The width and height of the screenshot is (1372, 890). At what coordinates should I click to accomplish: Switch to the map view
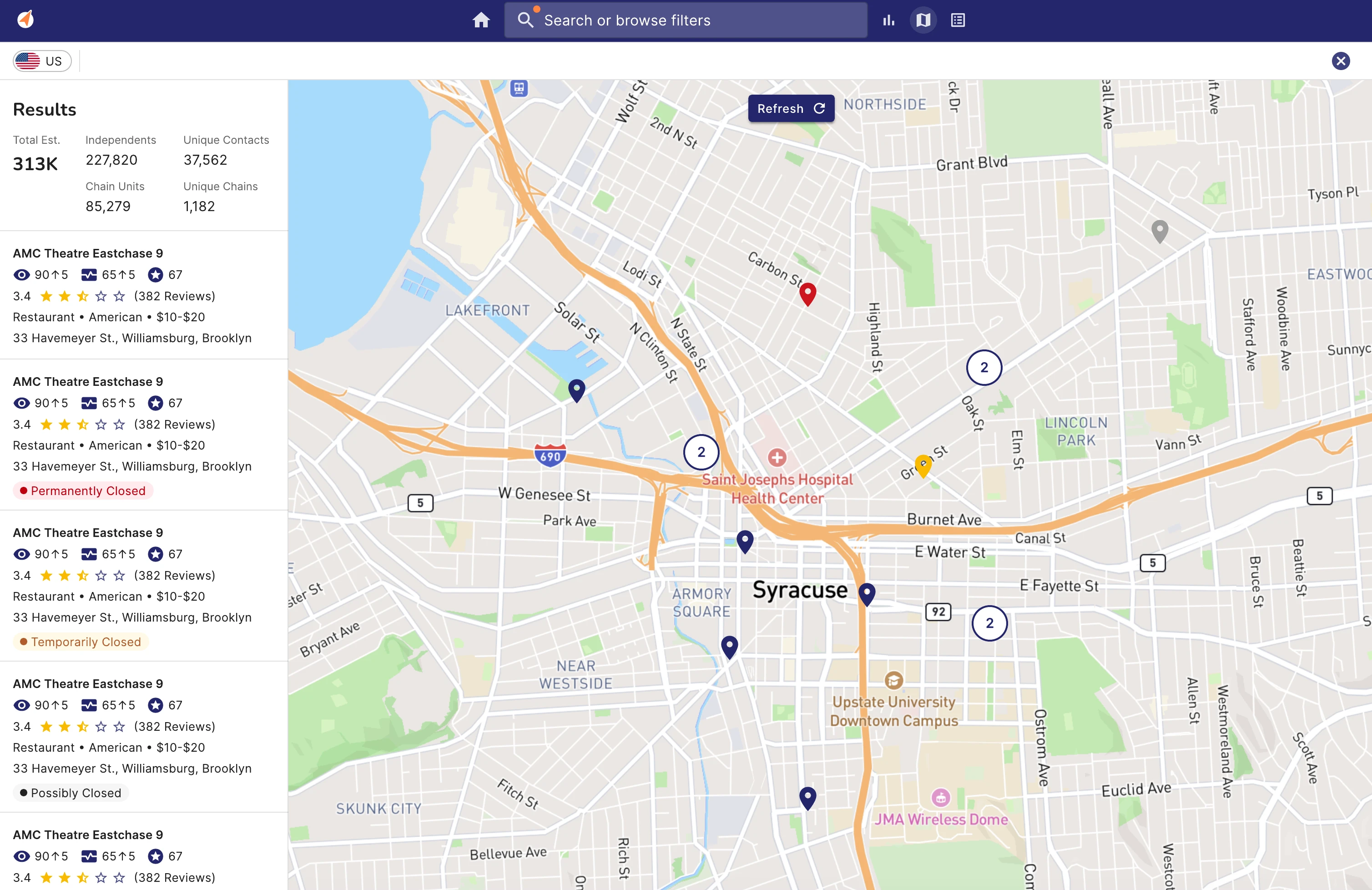point(923,20)
